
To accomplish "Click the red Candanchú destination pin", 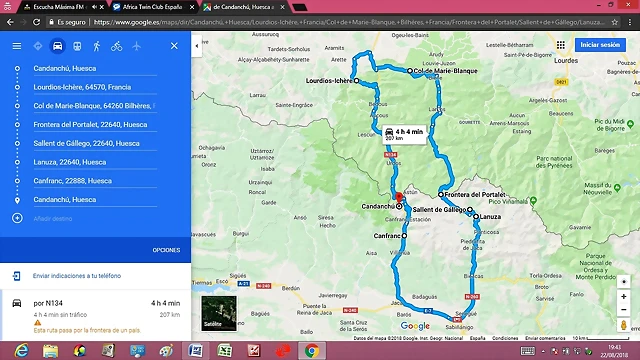I will pyautogui.click(x=399, y=198).
